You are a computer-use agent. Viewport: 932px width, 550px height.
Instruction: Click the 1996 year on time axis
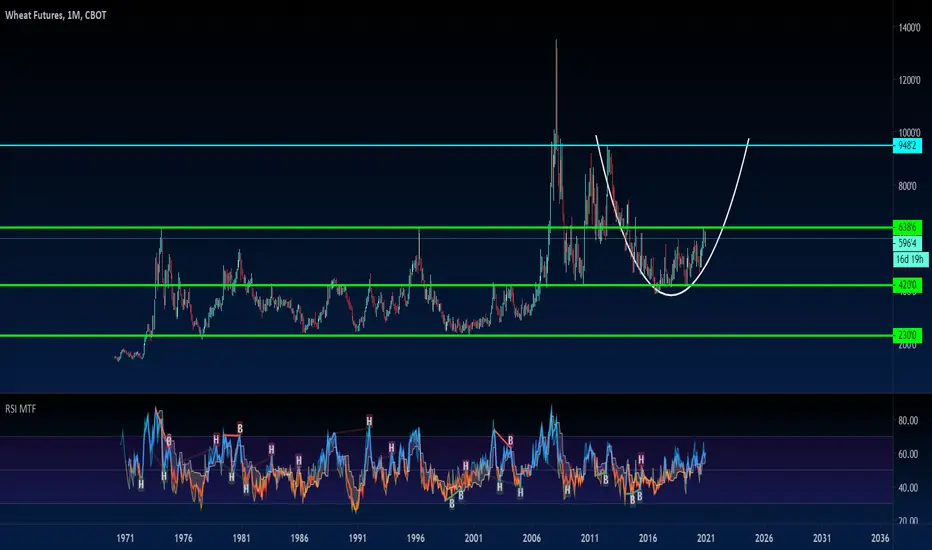[415, 538]
